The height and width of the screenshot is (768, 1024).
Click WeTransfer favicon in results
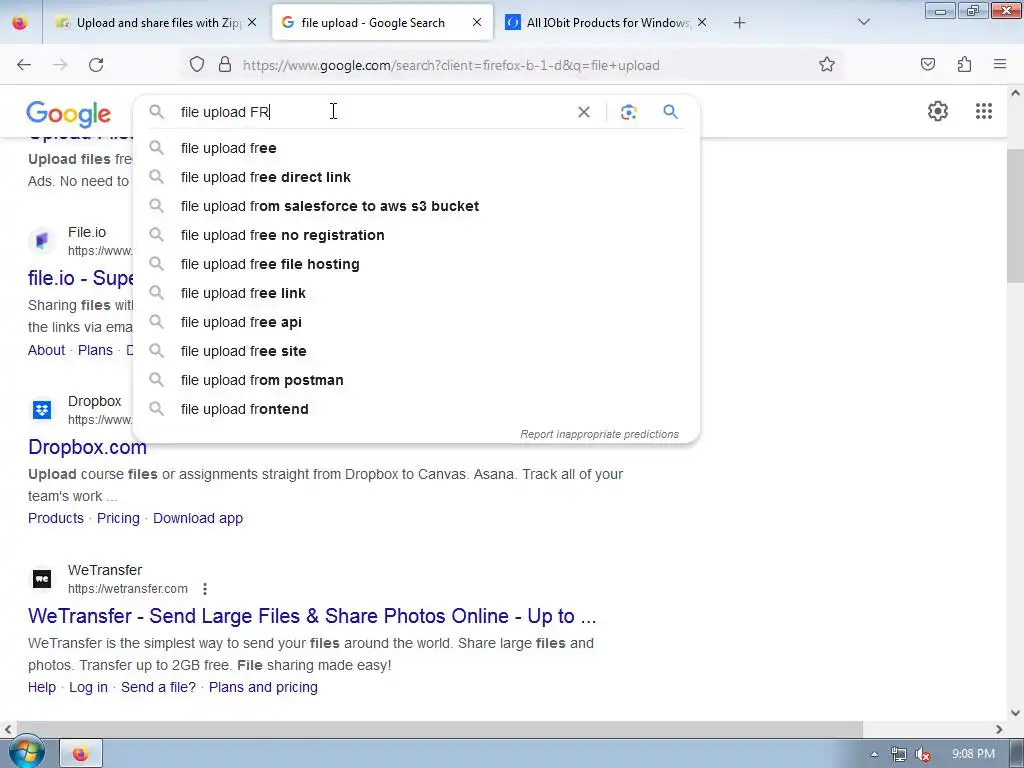pos(42,579)
